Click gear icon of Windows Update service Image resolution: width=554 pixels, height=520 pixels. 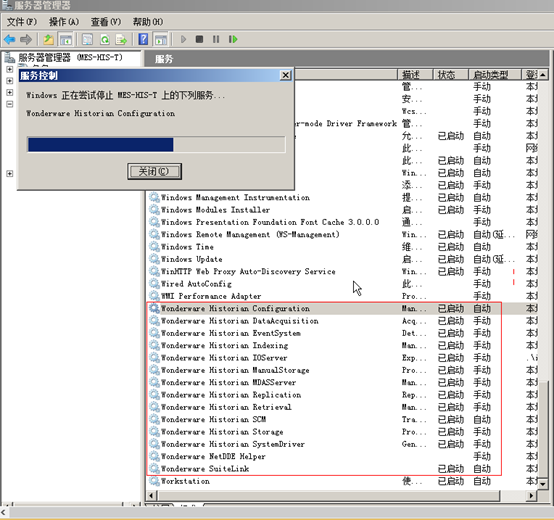[154, 259]
